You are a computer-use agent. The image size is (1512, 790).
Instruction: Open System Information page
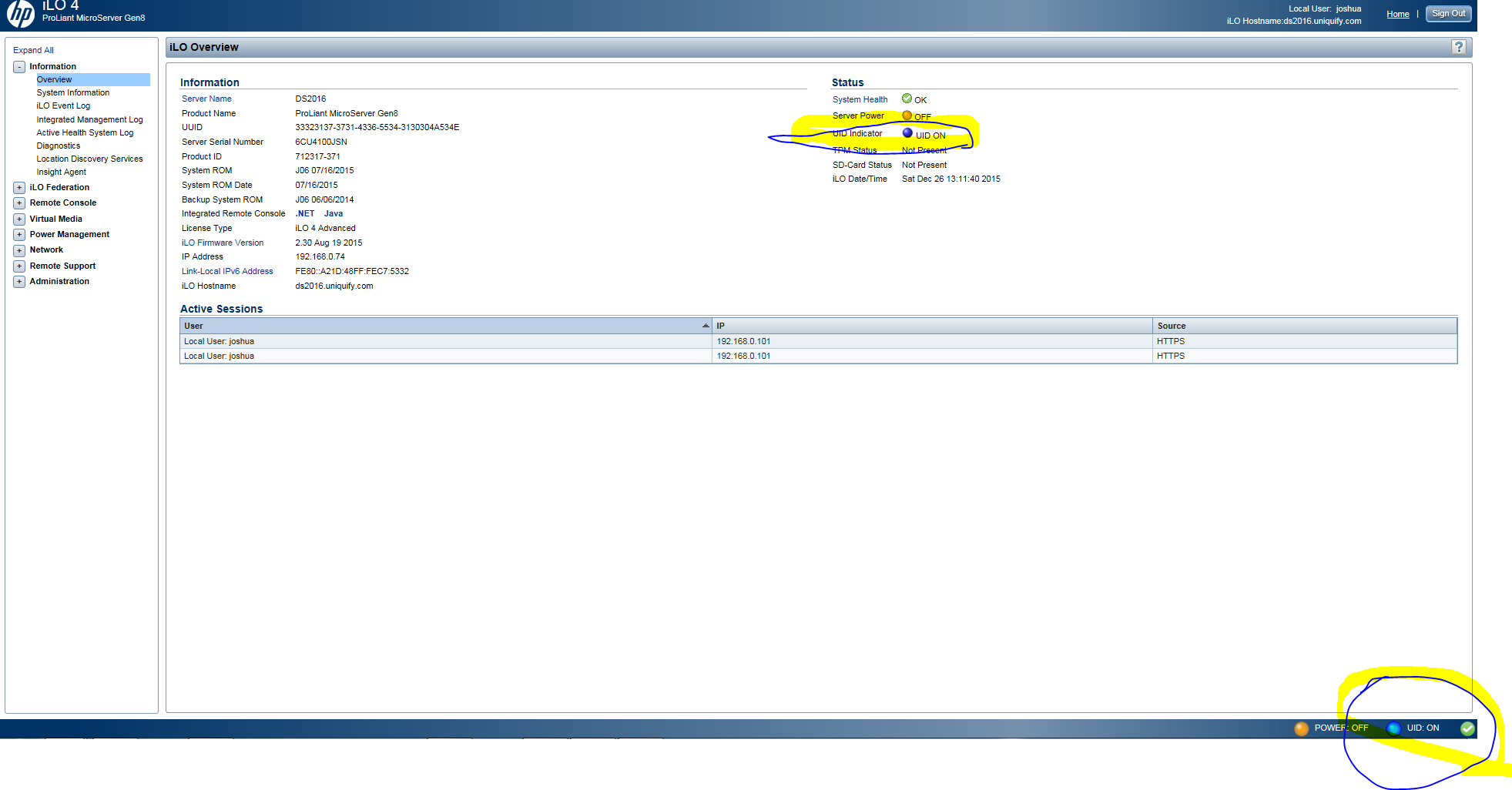[x=73, y=92]
